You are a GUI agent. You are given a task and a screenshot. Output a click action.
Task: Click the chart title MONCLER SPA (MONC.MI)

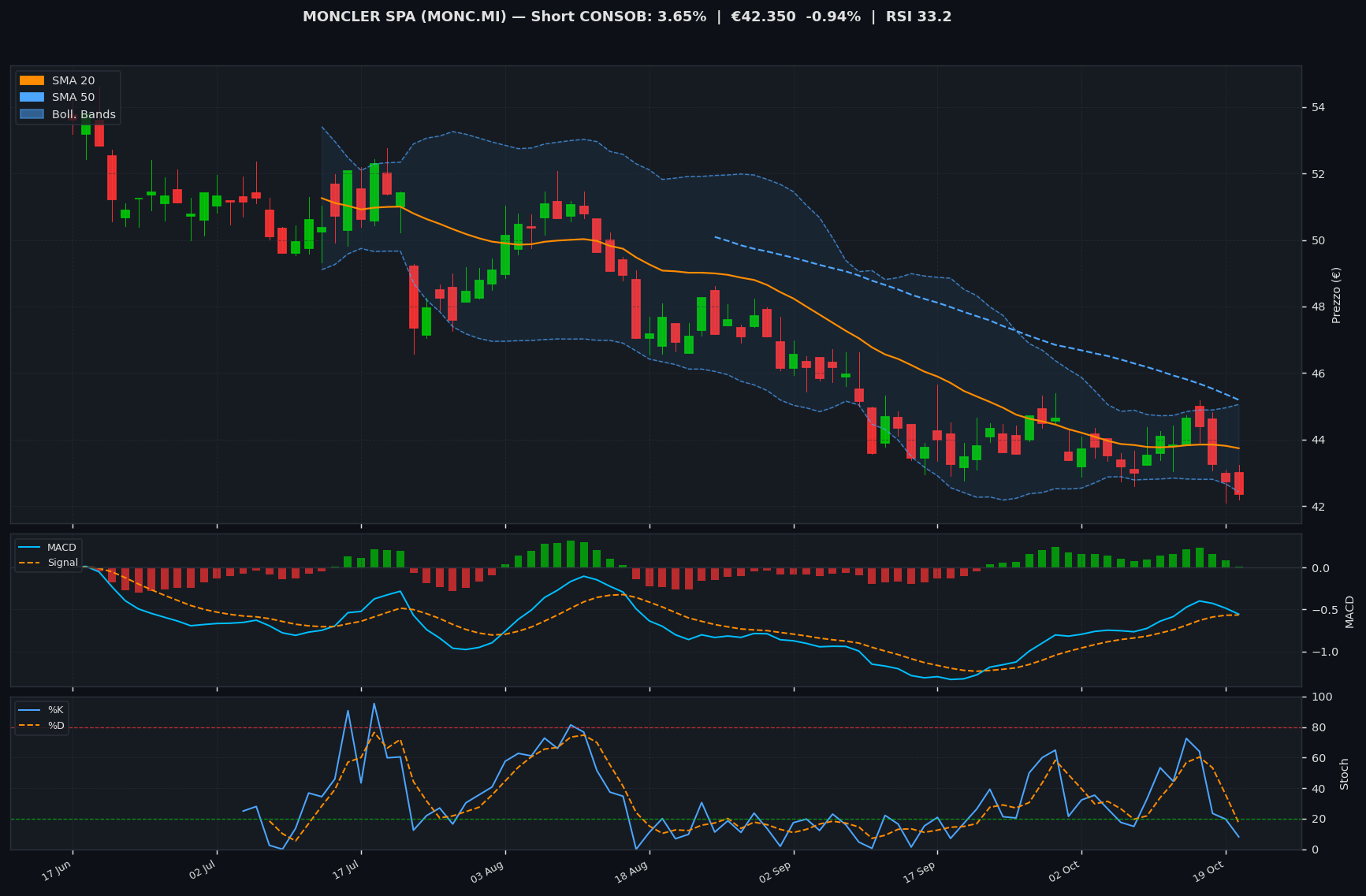pyautogui.click(x=404, y=17)
